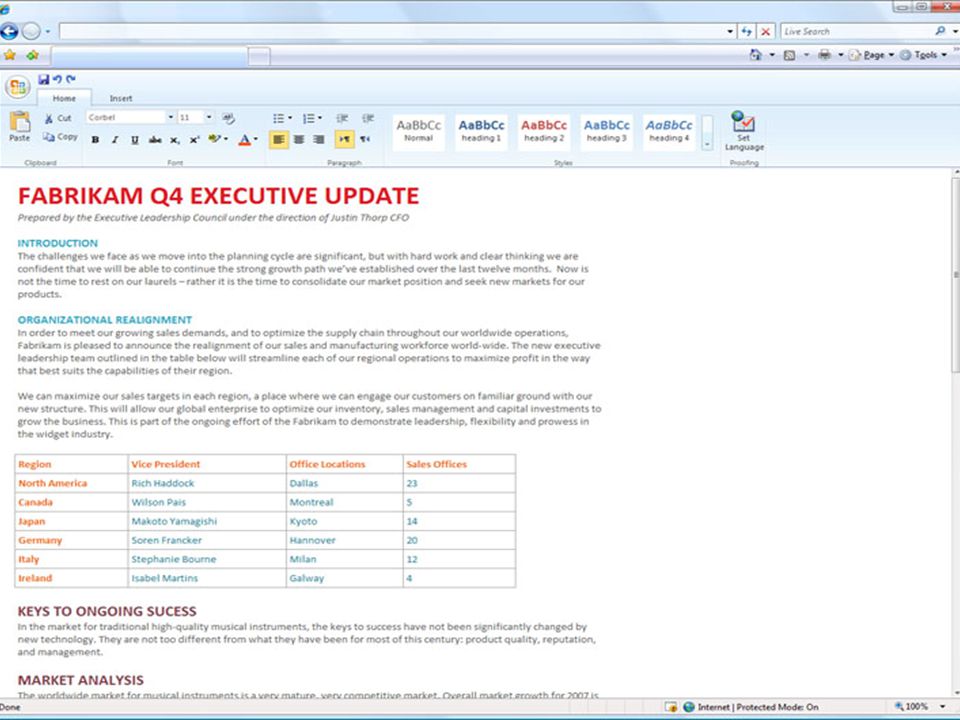Viewport: 960px width, 720px height.
Task: Open the new tab button
Action: pyautogui.click(x=259, y=57)
